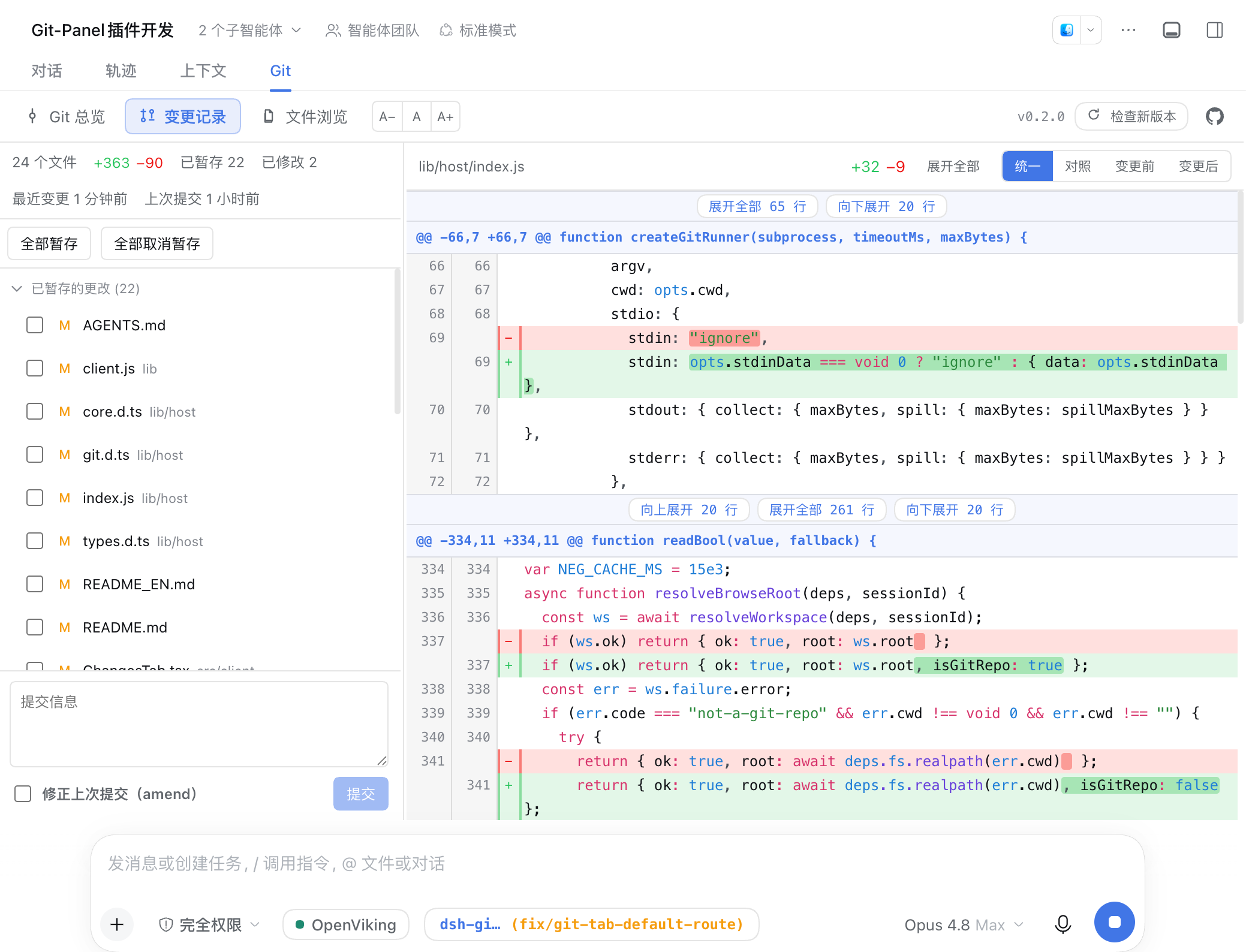Open the Change Log (变更记录) view
1246x952 pixels.
[183, 116]
